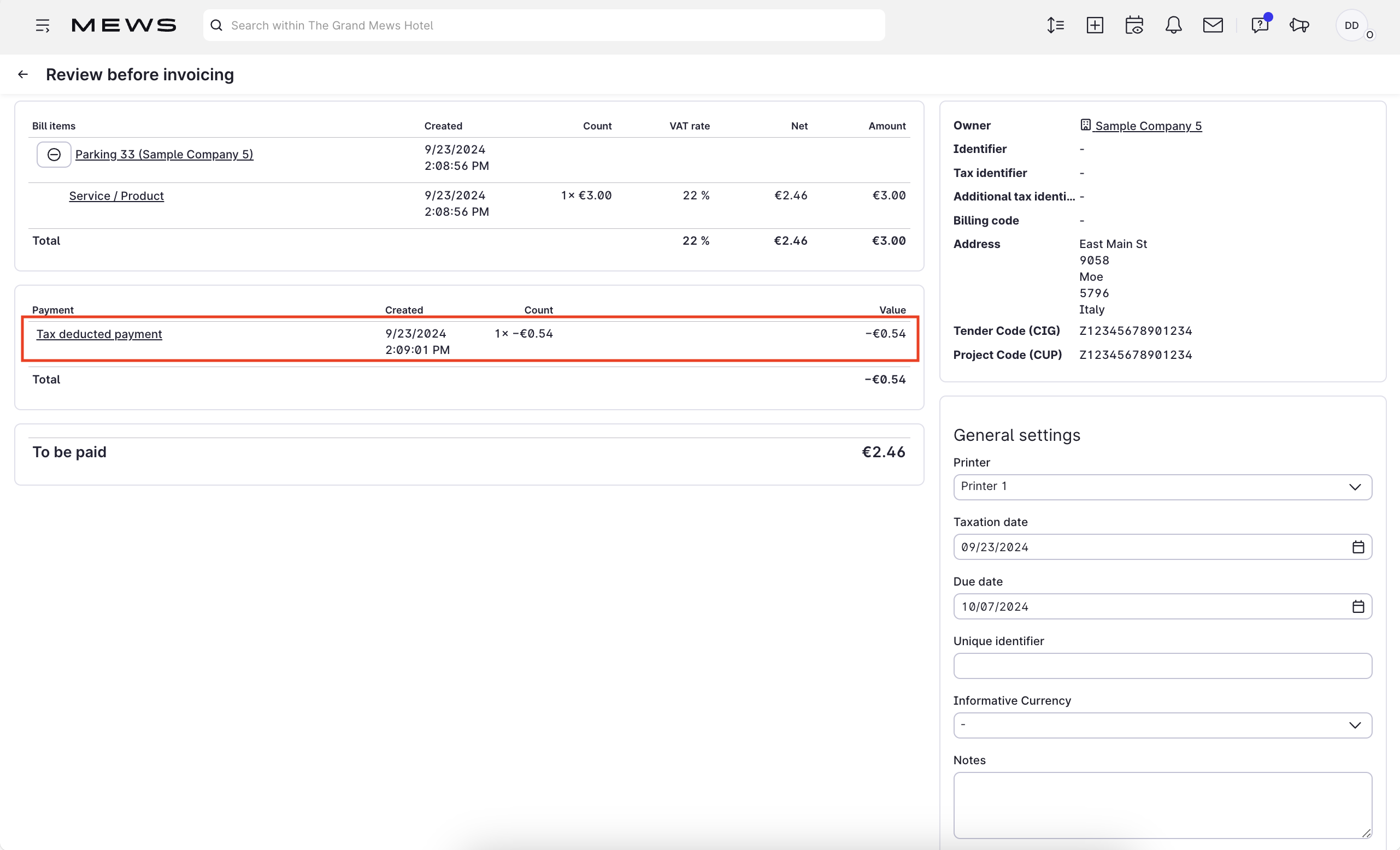Click the Taxation date field
Screen dimensions: 1400x850
click(x=1162, y=547)
